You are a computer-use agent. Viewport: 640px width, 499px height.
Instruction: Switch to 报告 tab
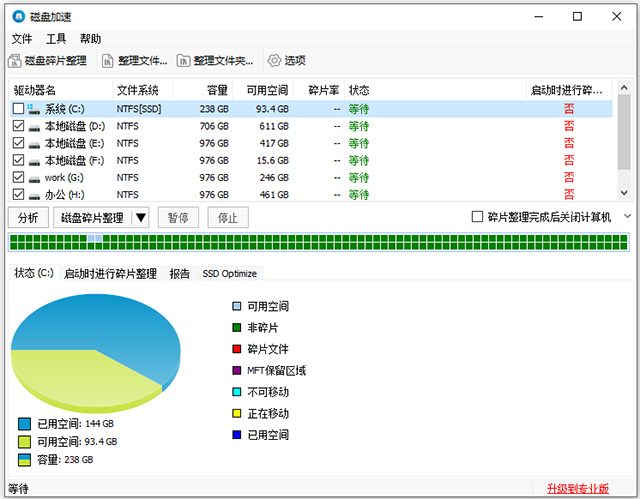180,273
